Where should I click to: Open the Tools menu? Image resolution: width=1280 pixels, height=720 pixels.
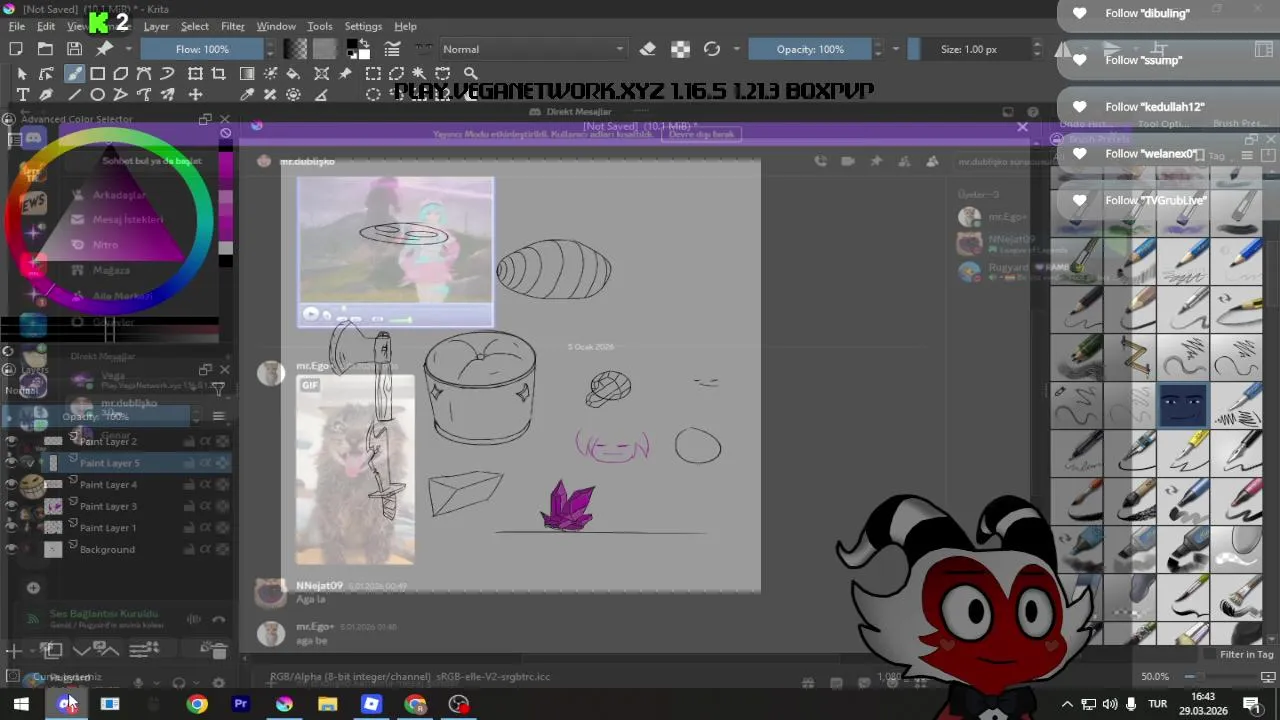pos(320,27)
